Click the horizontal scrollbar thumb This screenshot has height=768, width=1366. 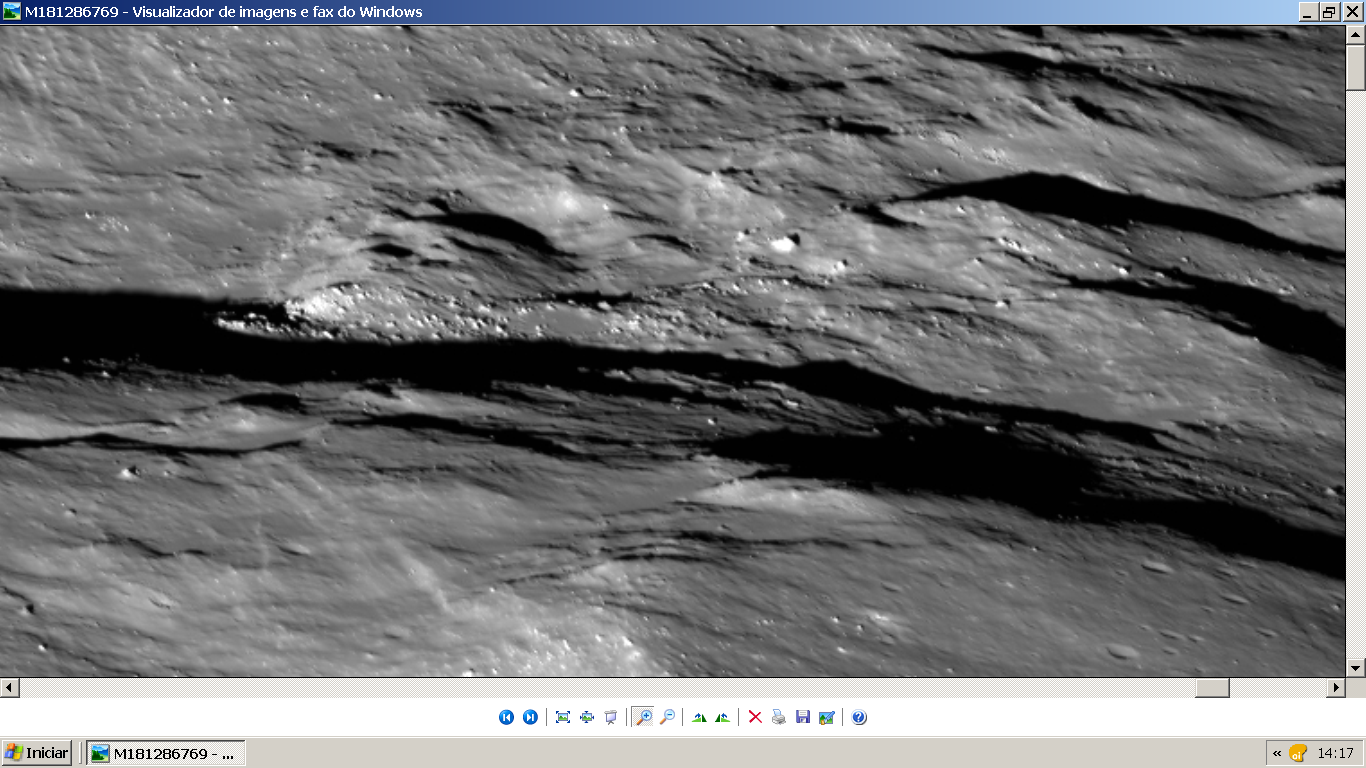pyautogui.click(x=1212, y=688)
